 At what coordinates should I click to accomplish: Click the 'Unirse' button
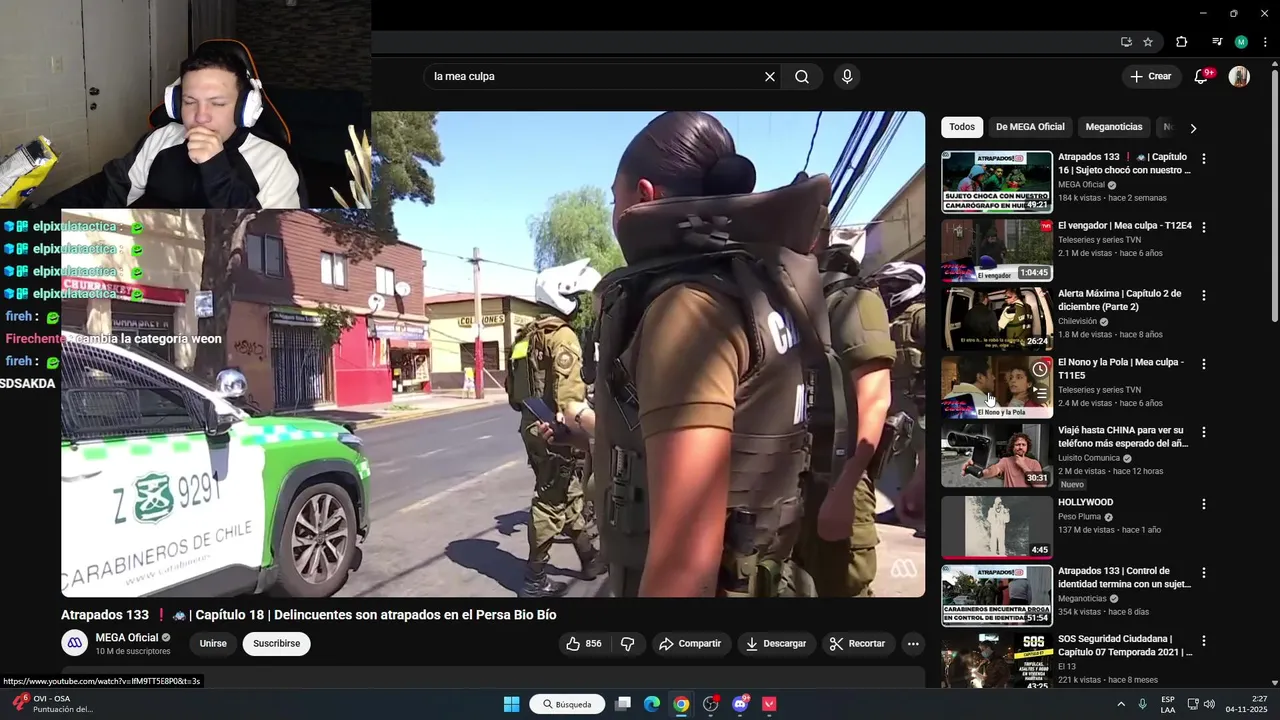tap(213, 643)
